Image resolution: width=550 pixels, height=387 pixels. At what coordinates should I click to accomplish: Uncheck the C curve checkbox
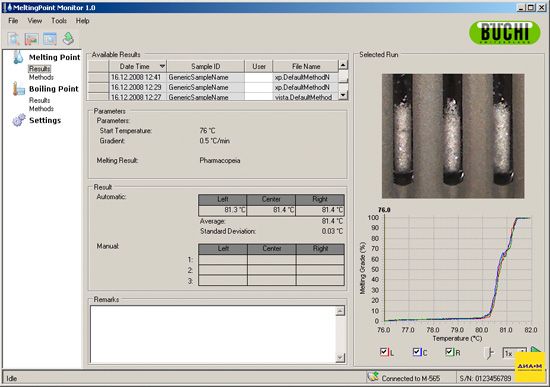[x=417, y=352]
